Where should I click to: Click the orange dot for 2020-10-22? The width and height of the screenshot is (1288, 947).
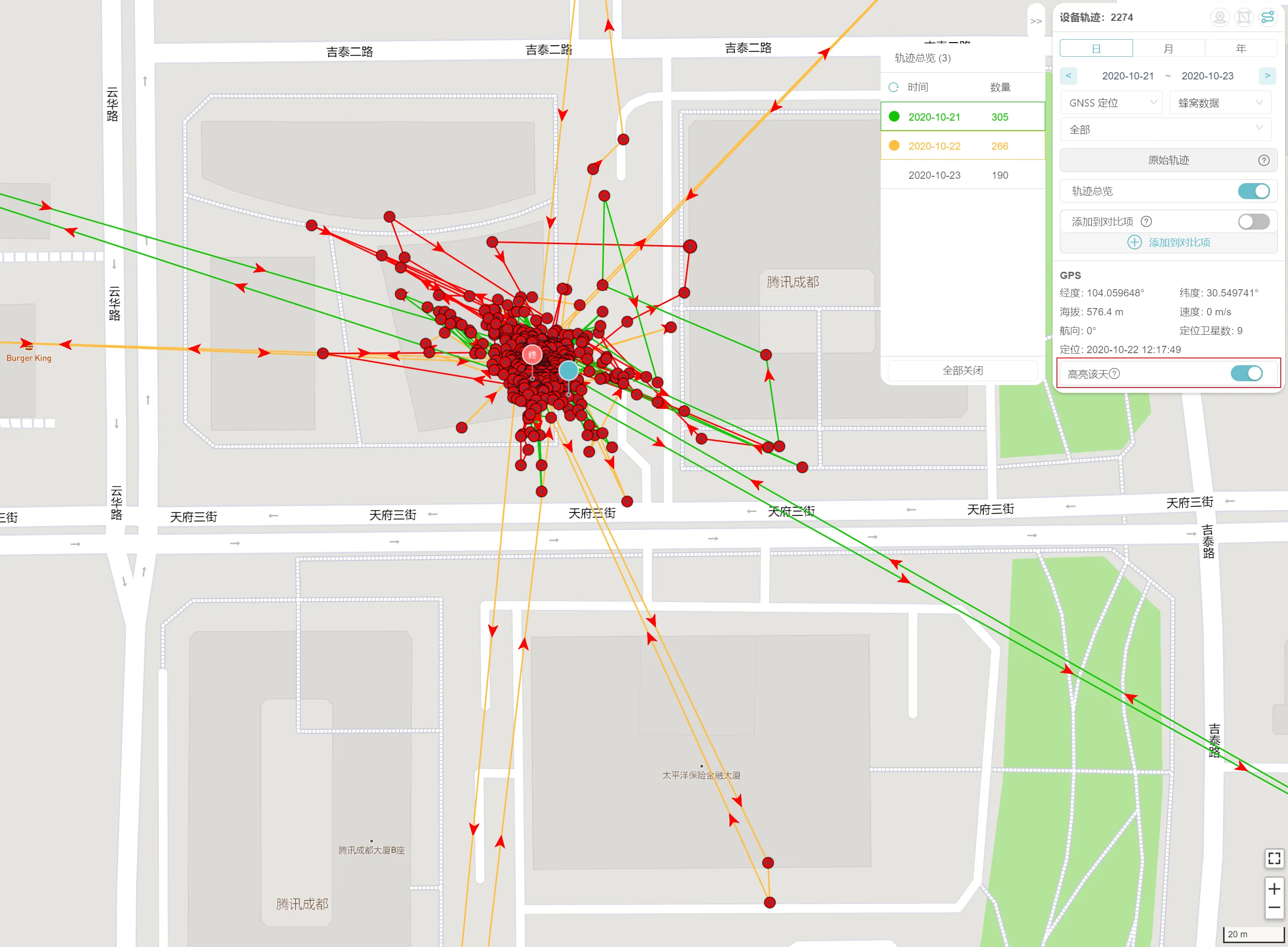[x=894, y=146]
